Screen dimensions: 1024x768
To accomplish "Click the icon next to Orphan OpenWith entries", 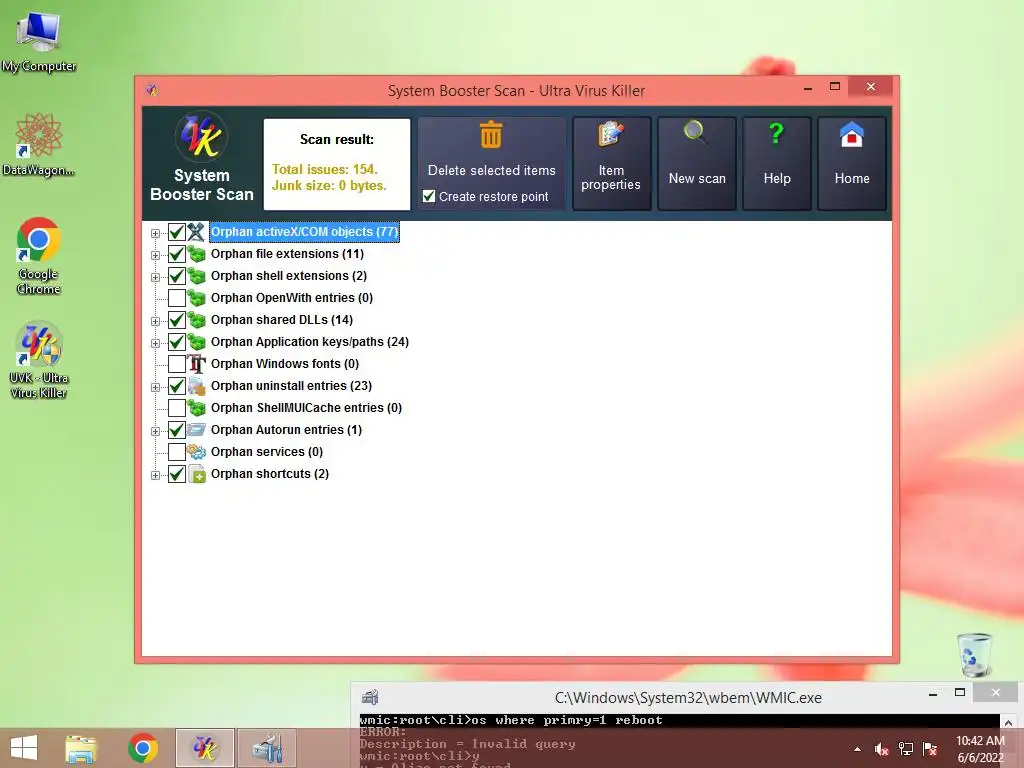I will tap(196, 298).
